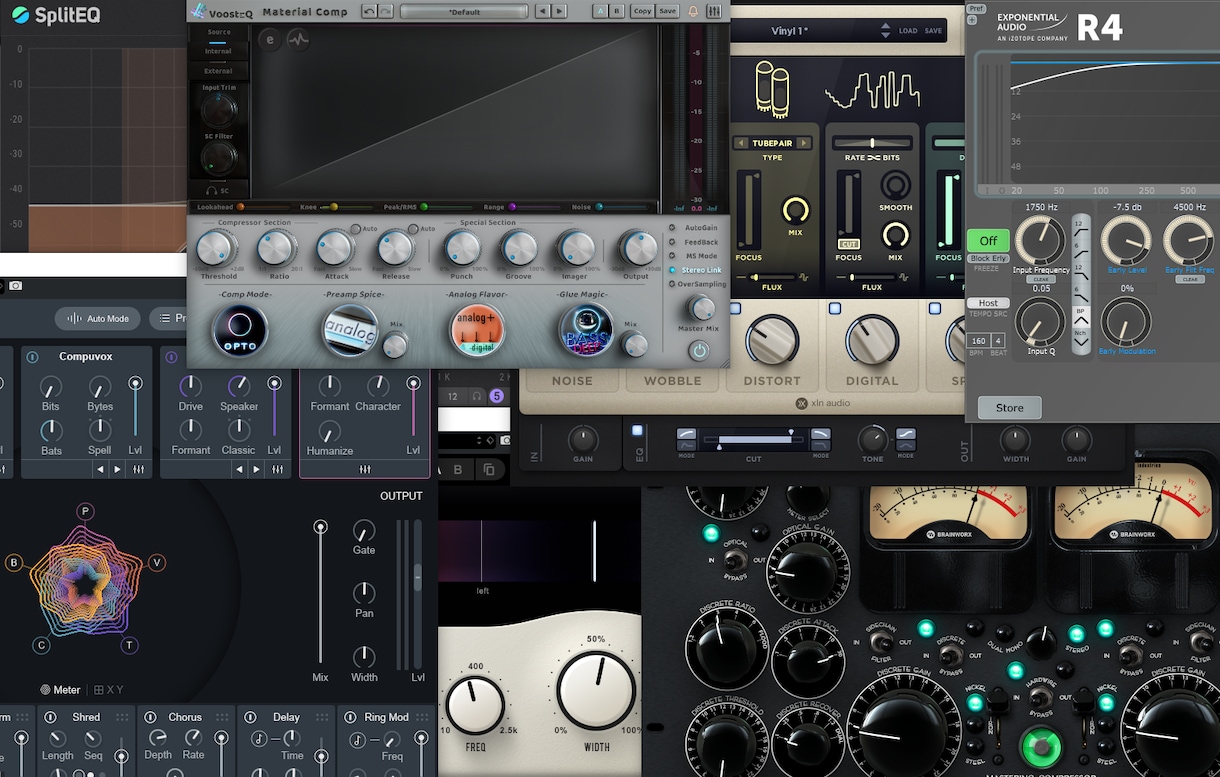Screen dimensions: 1220x777
Task: Click Material Comp notification bell icon
Action: [x=693, y=11]
